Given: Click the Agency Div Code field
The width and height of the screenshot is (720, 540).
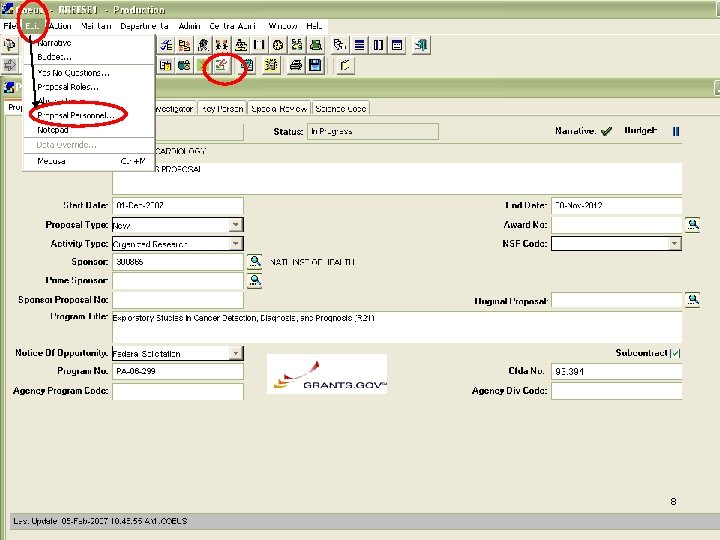Looking at the screenshot, I should click(x=617, y=391).
